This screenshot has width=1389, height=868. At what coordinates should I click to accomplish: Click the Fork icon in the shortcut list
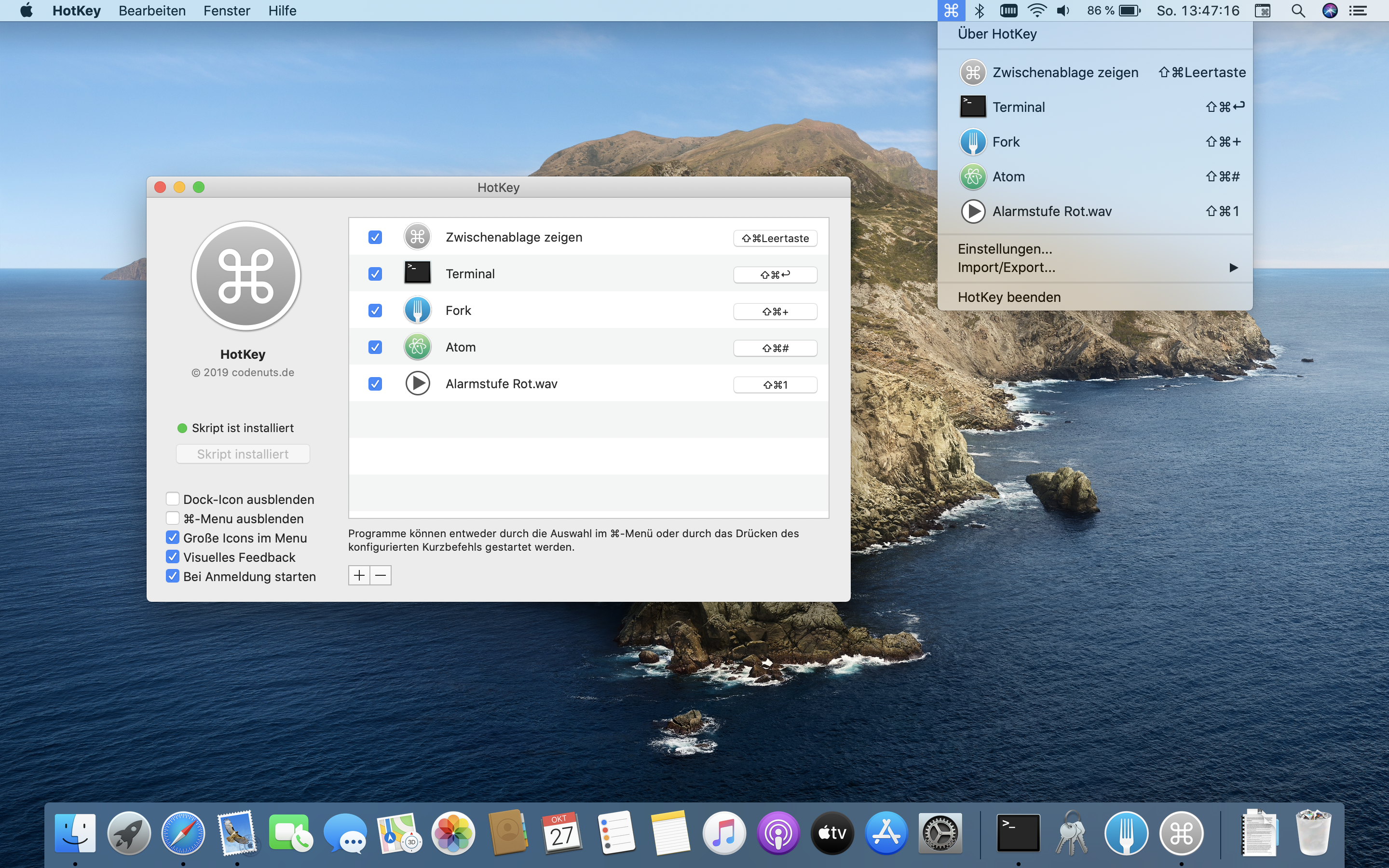click(417, 311)
